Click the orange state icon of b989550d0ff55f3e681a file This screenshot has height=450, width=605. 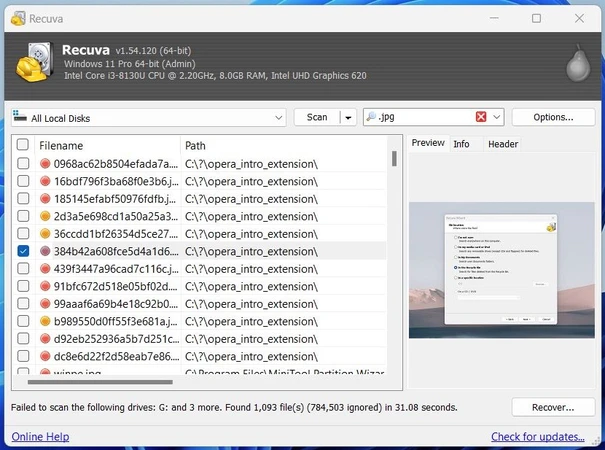(45, 321)
